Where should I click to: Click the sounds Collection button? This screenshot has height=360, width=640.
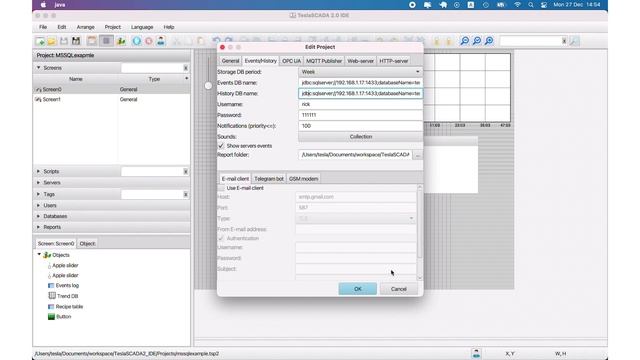coord(360,137)
